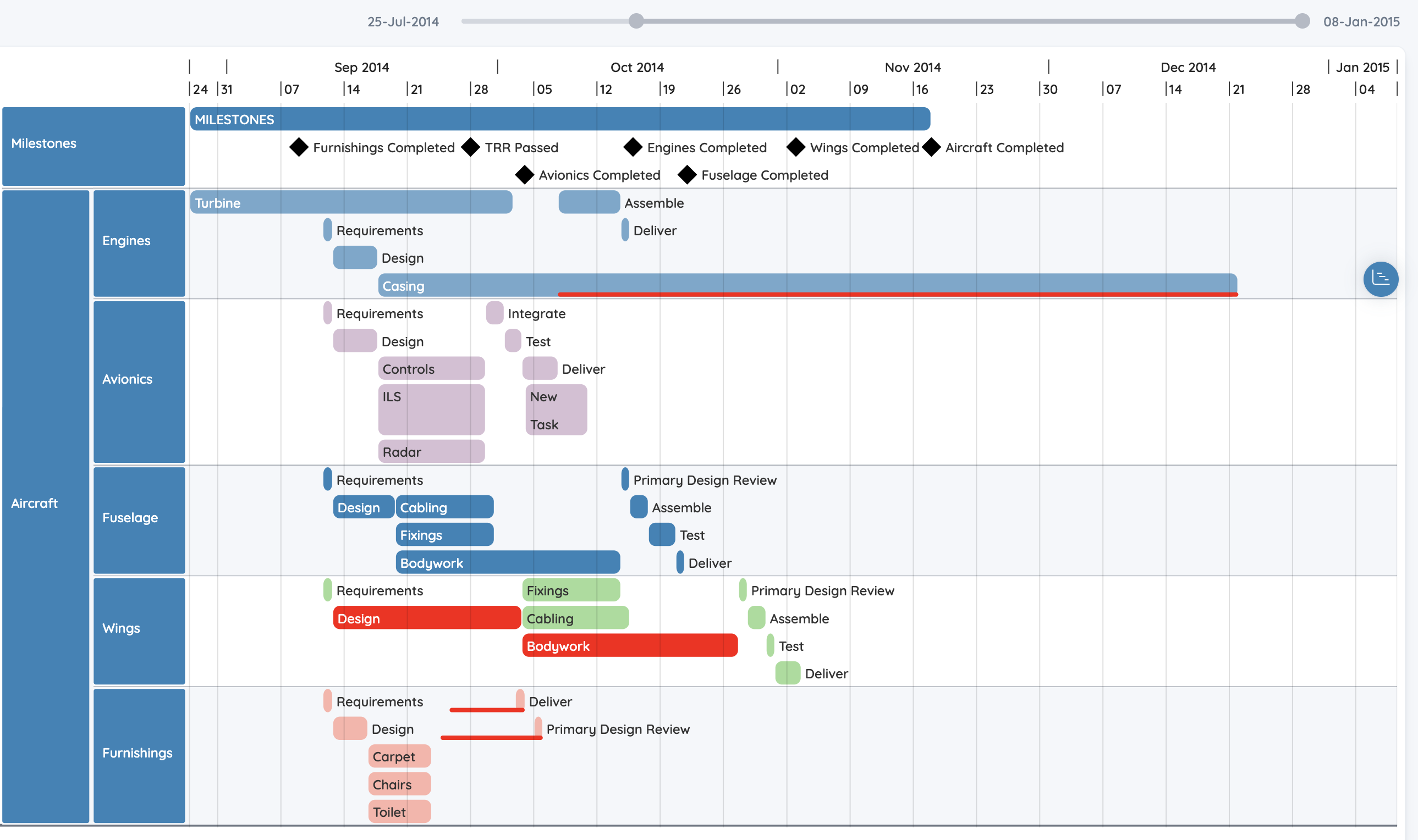Click the Milestones row header

(94, 146)
